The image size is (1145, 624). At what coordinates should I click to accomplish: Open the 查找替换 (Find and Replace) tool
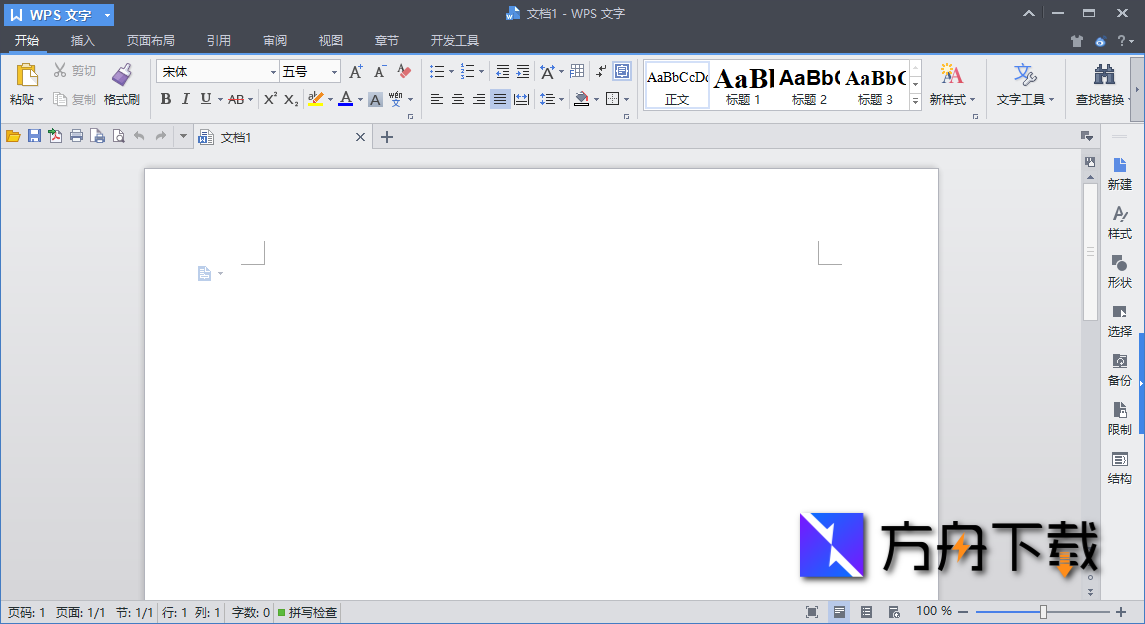[1104, 85]
